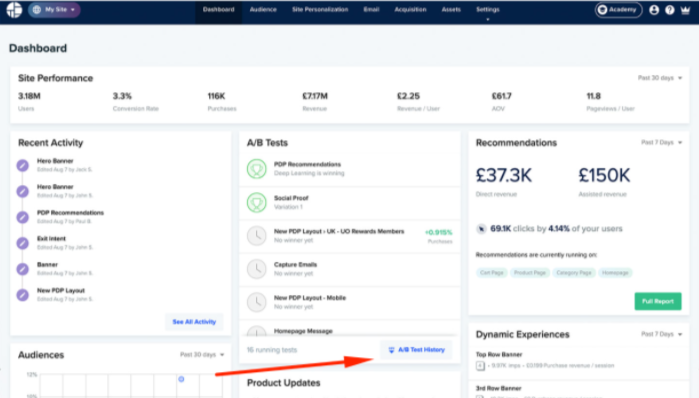Click edit icon for first Hero Banner activity
Image resolution: width=699 pixels, height=398 pixels.
(x=23, y=165)
